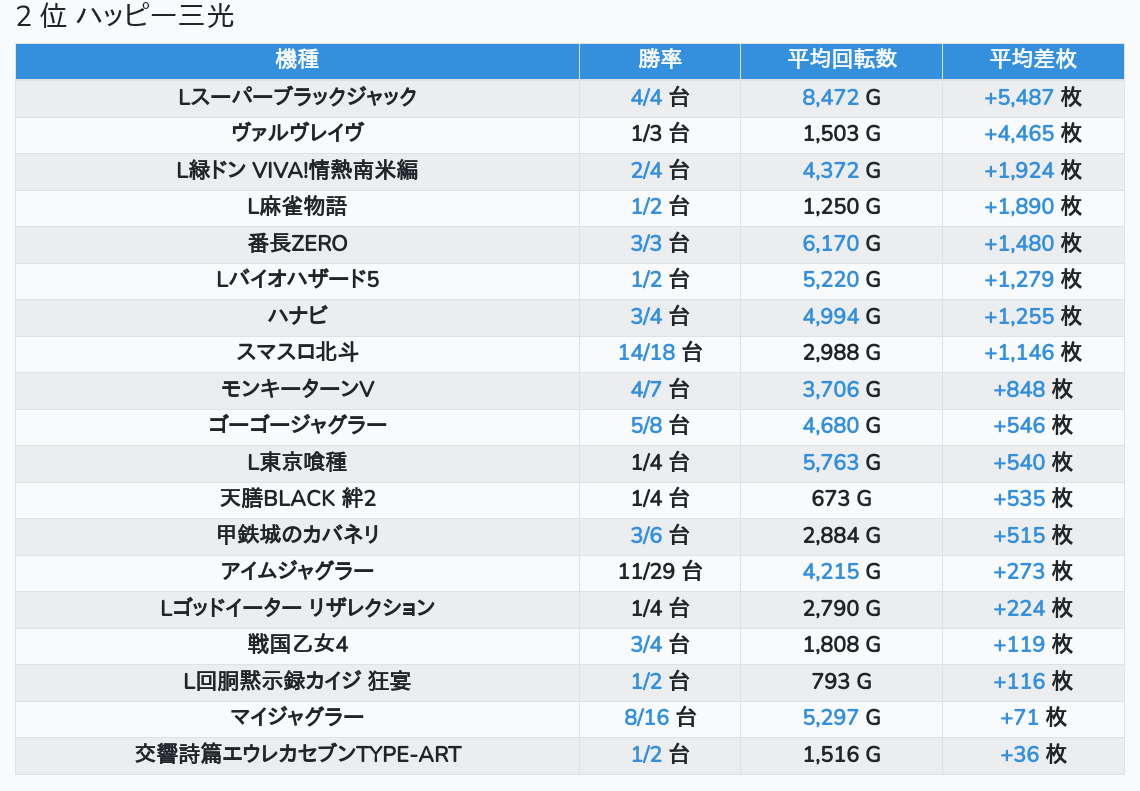Click the 8,472 G average spins value
The image size is (1140, 791).
pyautogui.click(x=841, y=97)
